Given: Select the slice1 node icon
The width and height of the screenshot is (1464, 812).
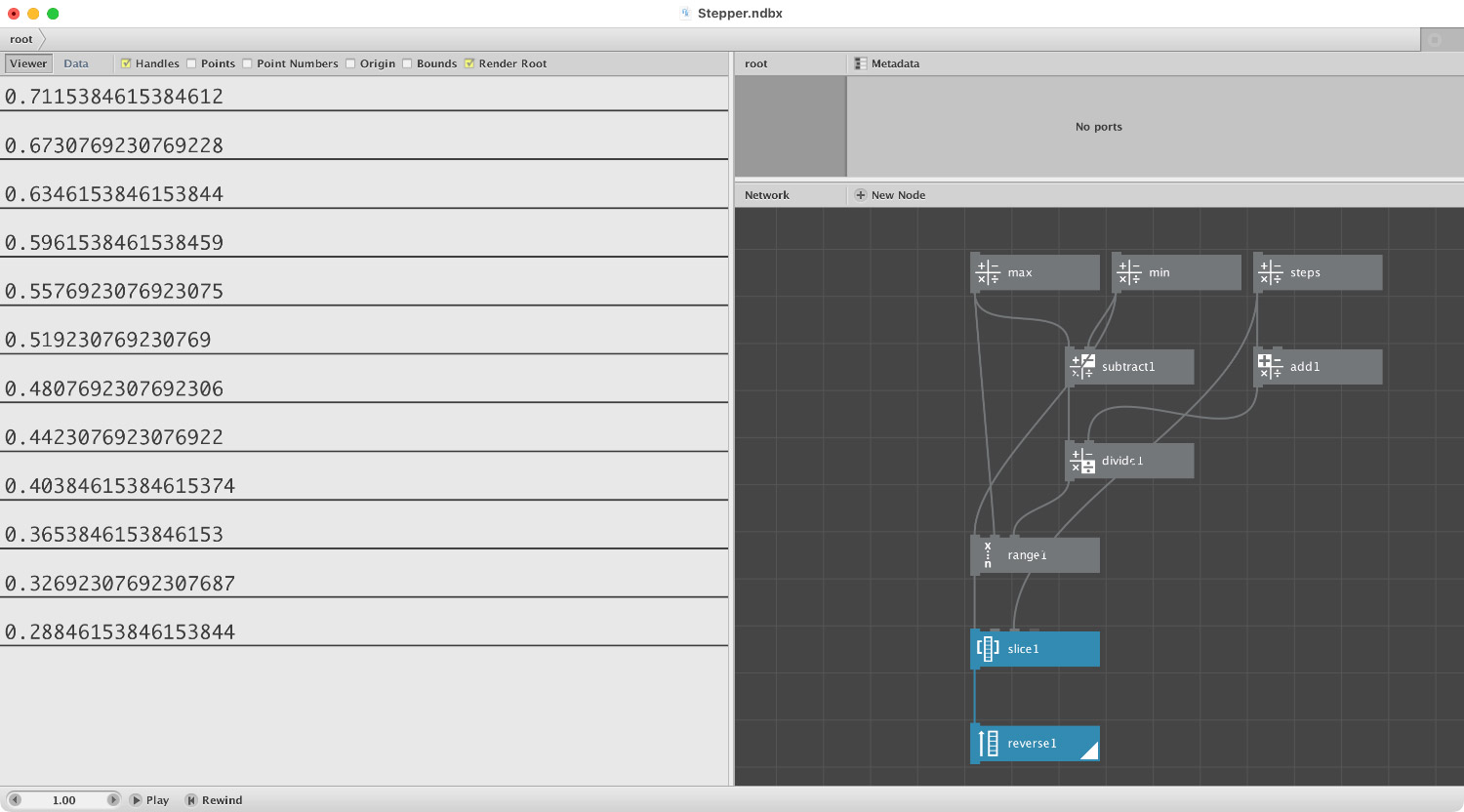Looking at the screenshot, I should pos(988,649).
